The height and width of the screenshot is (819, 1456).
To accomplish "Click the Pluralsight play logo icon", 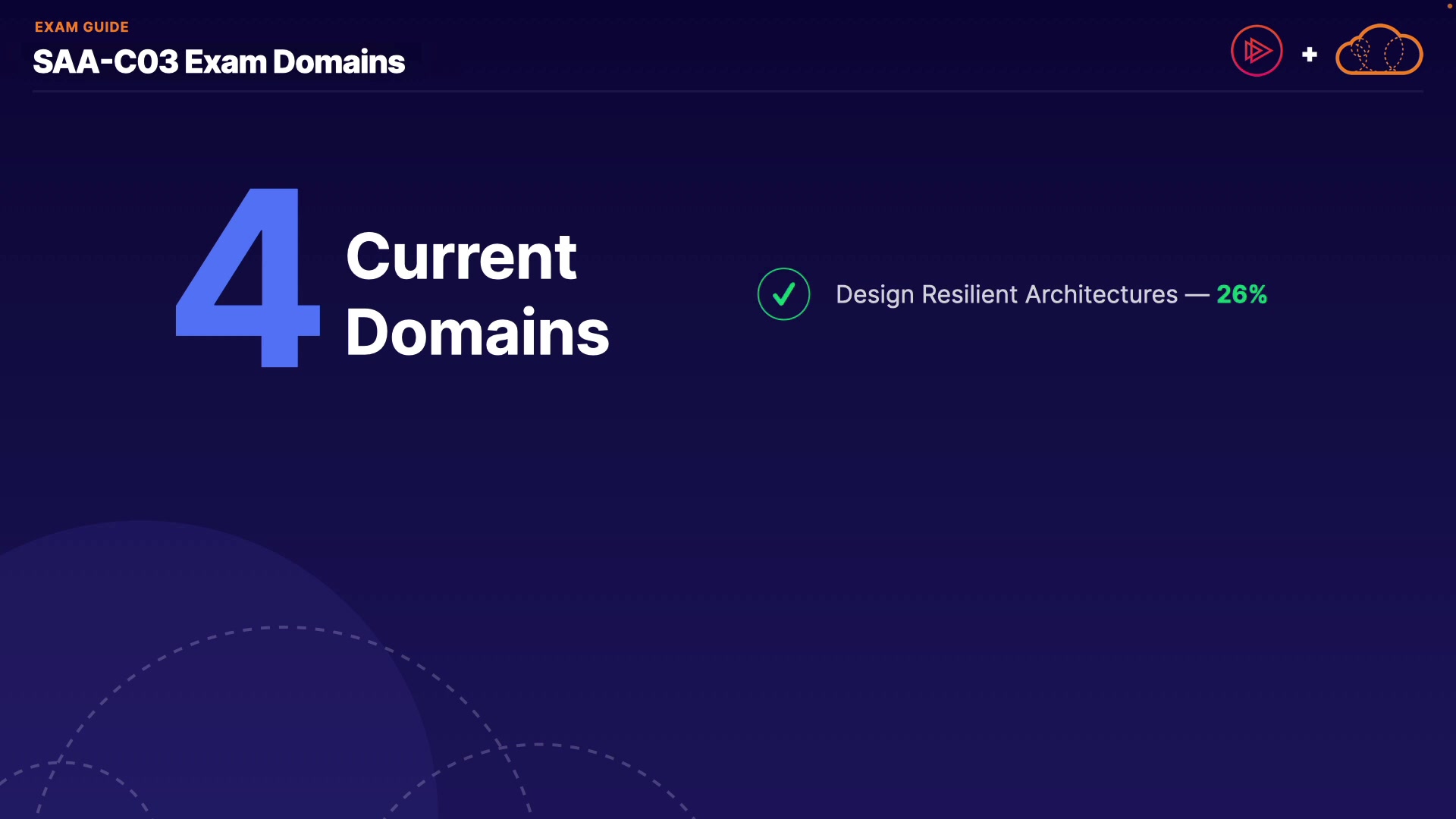I will point(1257,51).
